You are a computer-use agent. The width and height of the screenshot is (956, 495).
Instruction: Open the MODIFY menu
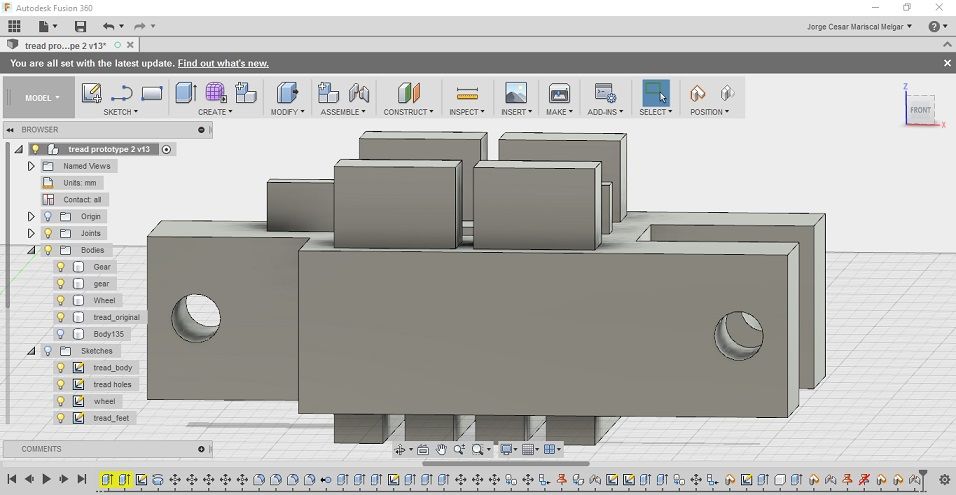click(287, 112)
